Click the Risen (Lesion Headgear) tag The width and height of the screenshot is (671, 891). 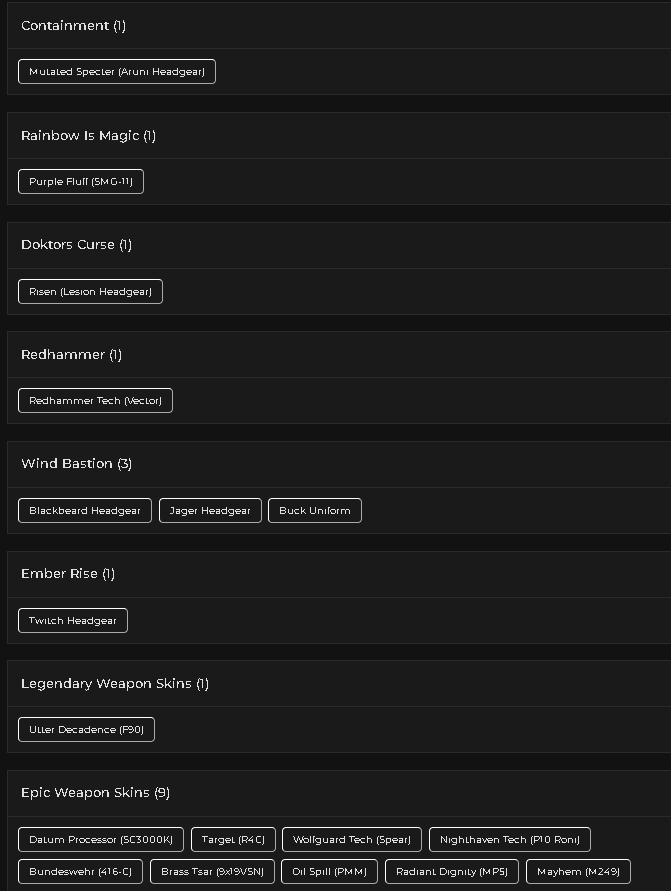(90, 292)
